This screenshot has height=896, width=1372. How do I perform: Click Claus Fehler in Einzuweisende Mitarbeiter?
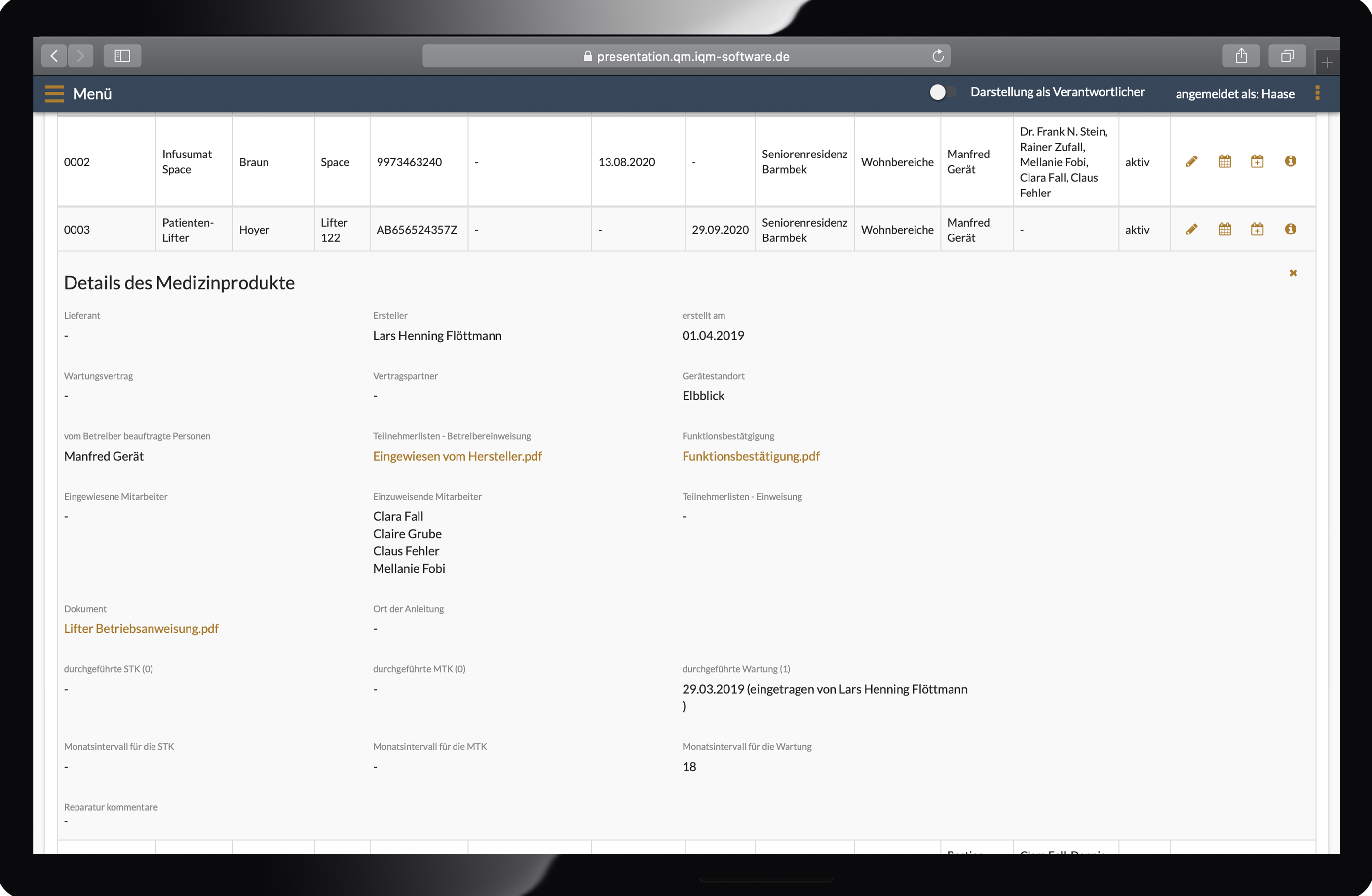(x=406, y=551)
